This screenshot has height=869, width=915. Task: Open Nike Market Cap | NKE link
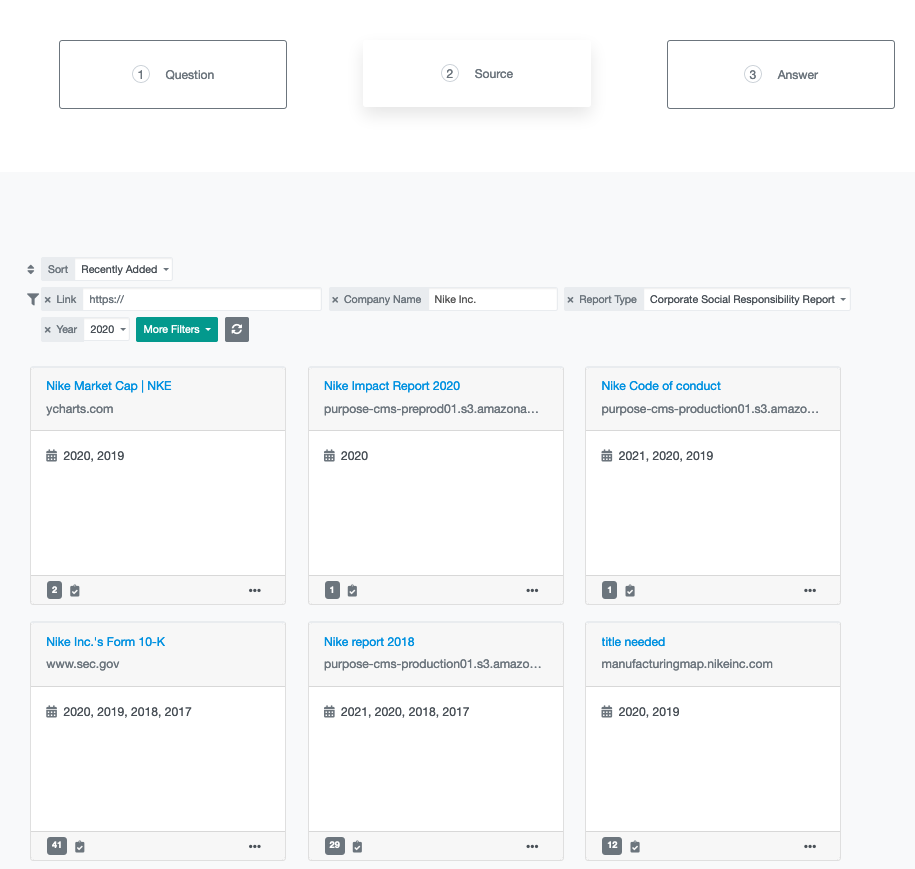(109, 386)
